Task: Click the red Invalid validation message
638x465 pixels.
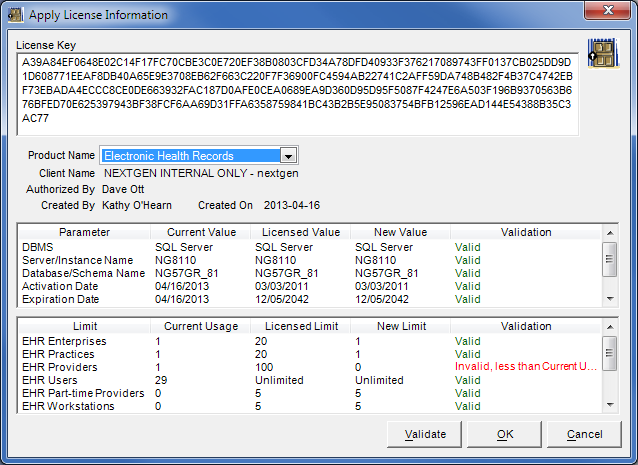Action: pos(526,367)
